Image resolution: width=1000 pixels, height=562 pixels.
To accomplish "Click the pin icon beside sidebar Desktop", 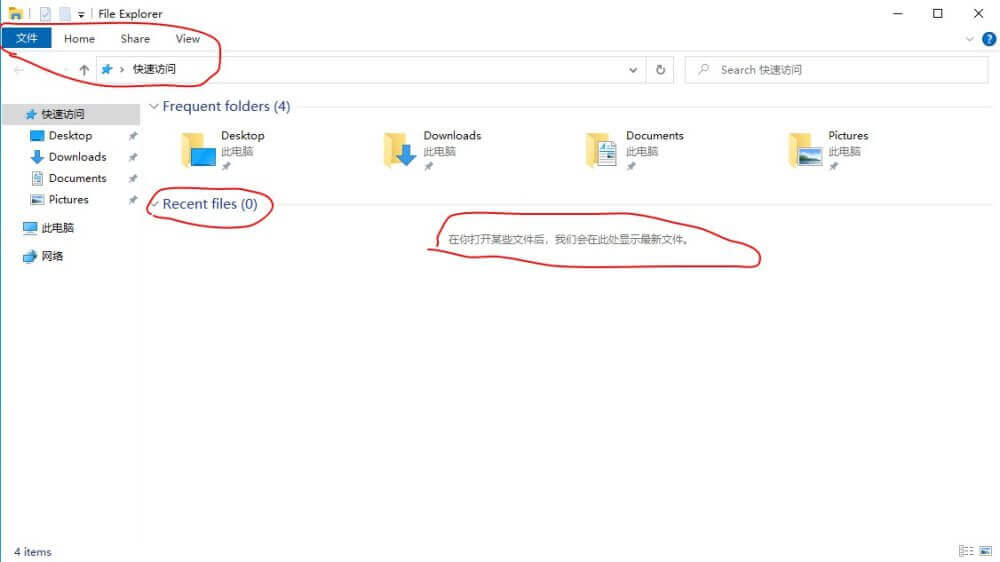I will pyautogui.click(x=133, y=136).
